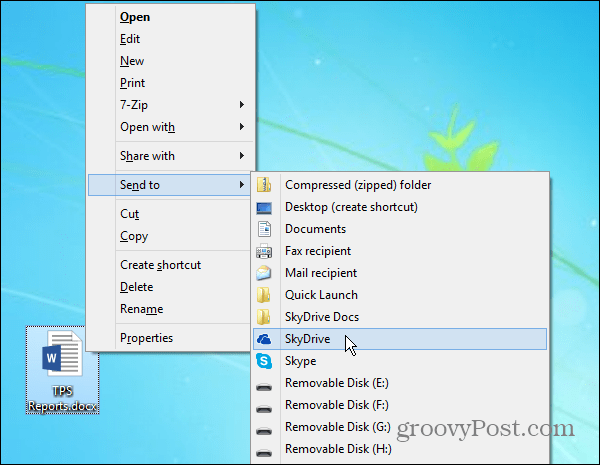Send file to SkyDrive Docs
The image size is (600, 465).
[x=400, y=317]
